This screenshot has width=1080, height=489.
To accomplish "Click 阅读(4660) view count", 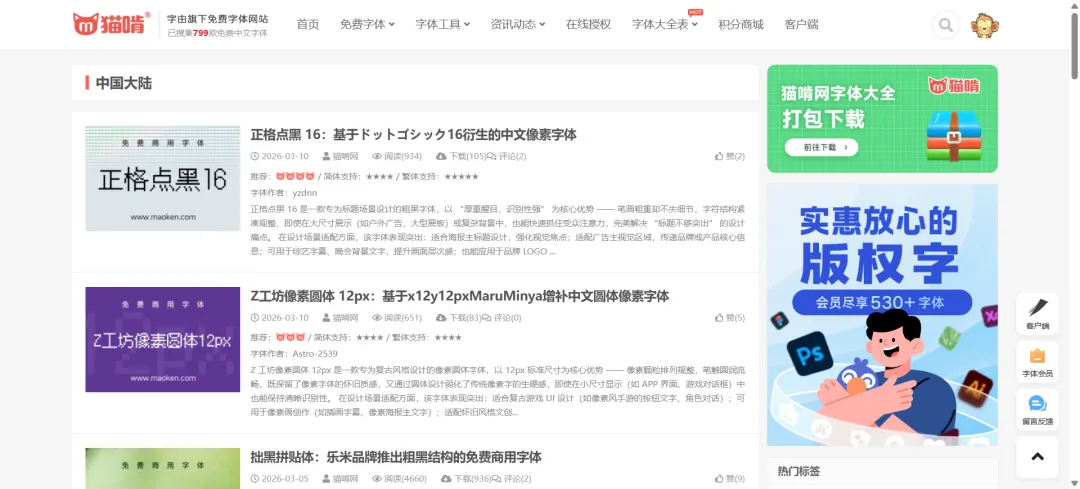I will point(399,479).
